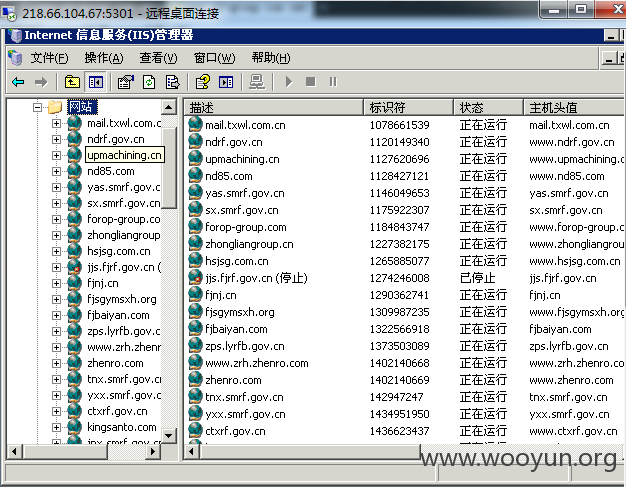Image resolution: width=626 pixels, height=487 pixels.
Task: Expand the hsjsg.com.cn tree node
Action: [x=56, y=251]
